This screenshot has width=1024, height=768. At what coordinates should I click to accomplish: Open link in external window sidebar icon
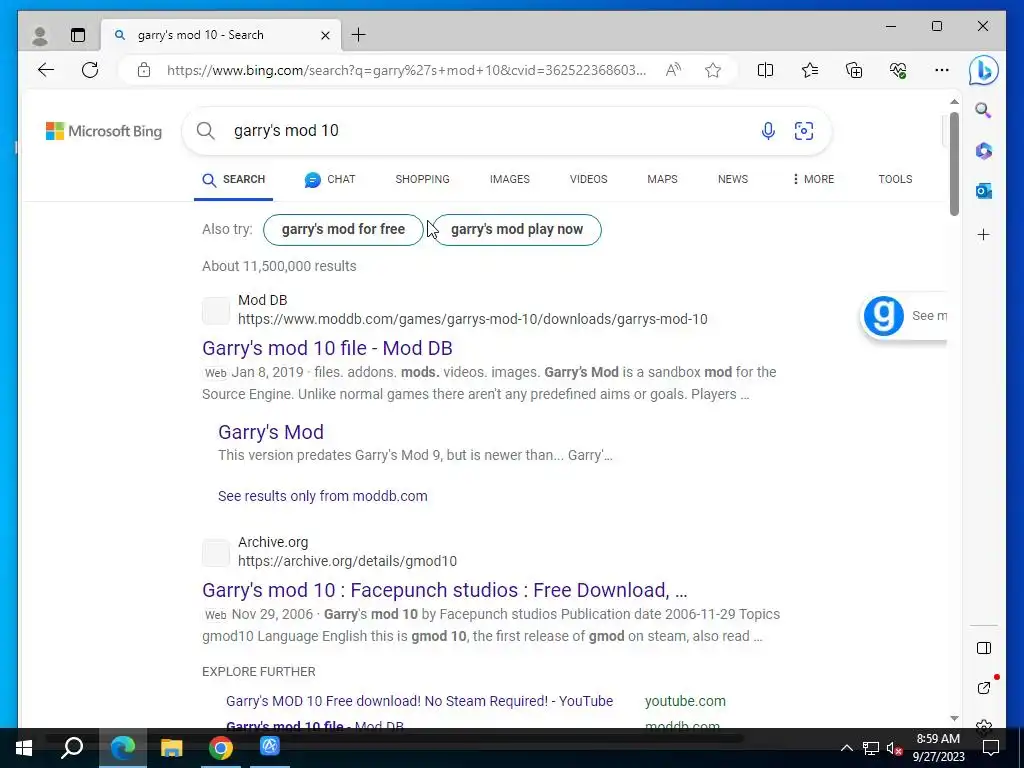(x=984, y=688)
